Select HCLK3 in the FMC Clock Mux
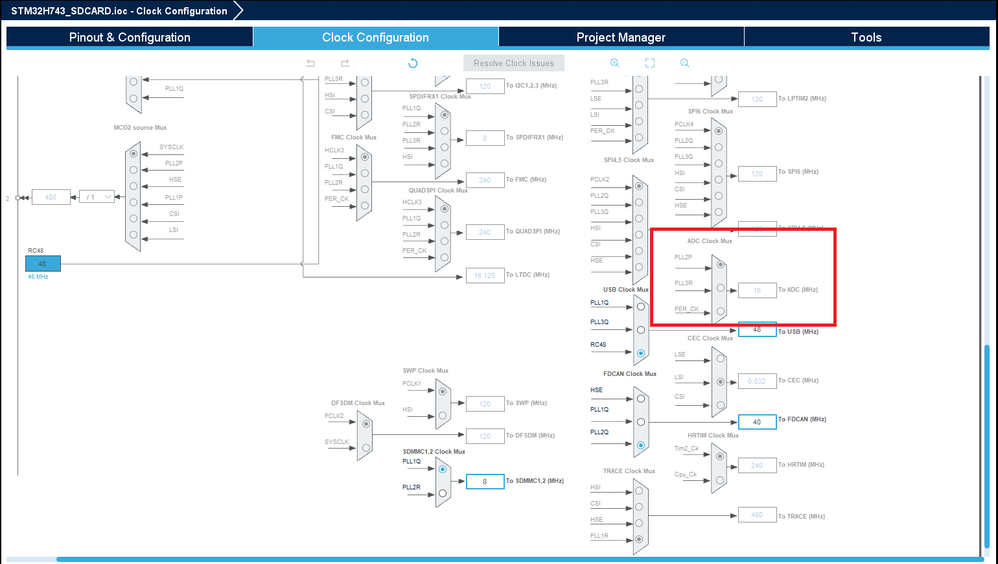Viewport: 998px width, 564px height. (x=365, y=157)
